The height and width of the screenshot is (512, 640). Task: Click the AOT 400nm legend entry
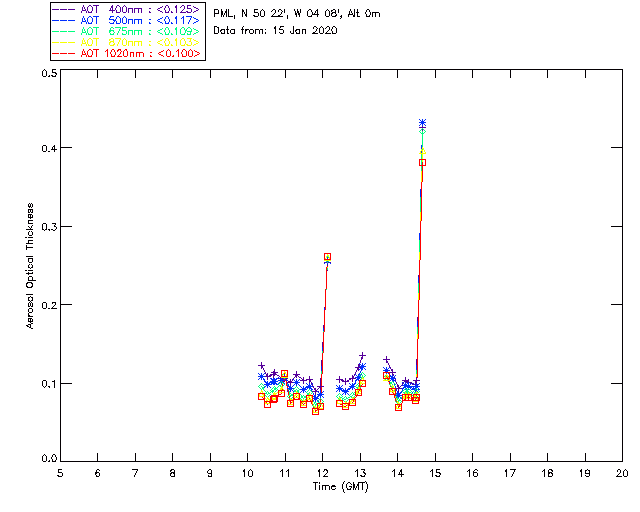127,9
